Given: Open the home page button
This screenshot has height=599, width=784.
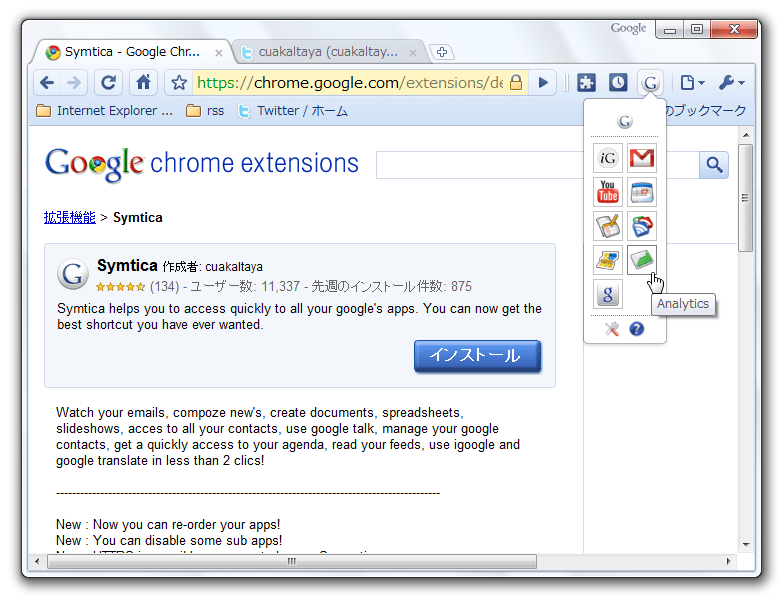Looking at the screenshot, I should pyautogui.click(x=144, y=82).
